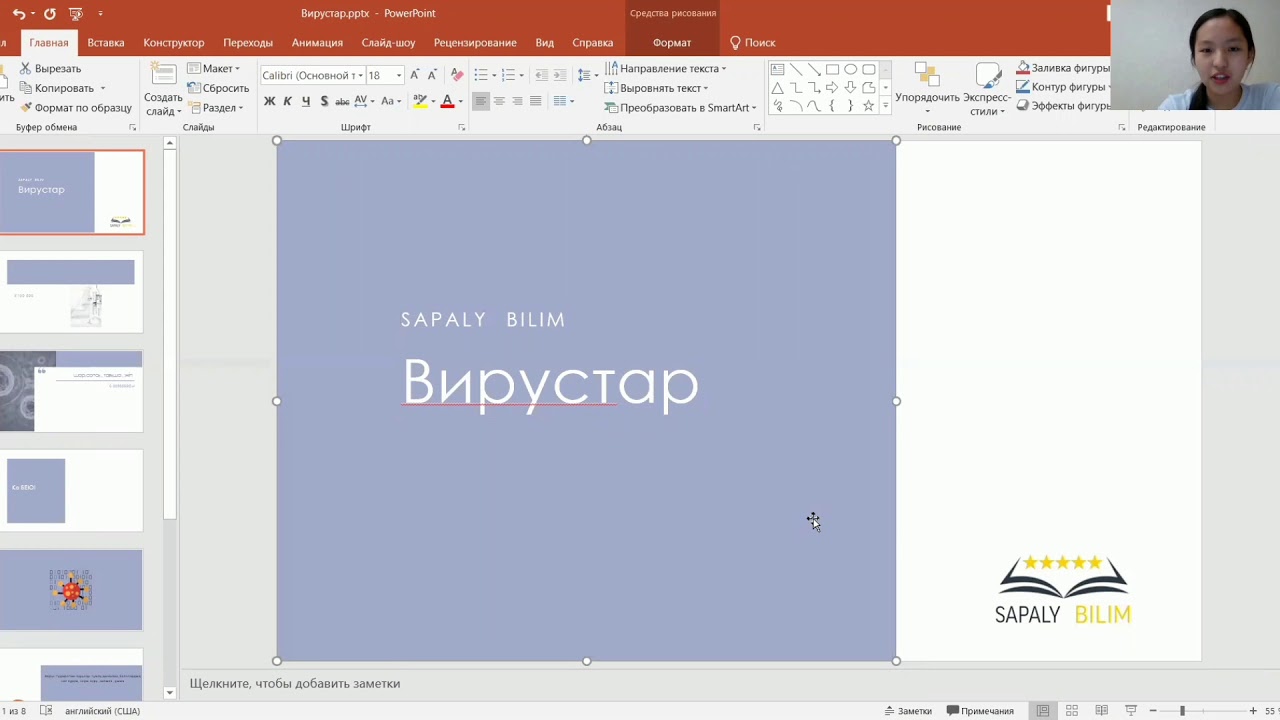Open the Макет layout dropdown
Screen dimensions: 1280x720
click(x=214, y=68)
